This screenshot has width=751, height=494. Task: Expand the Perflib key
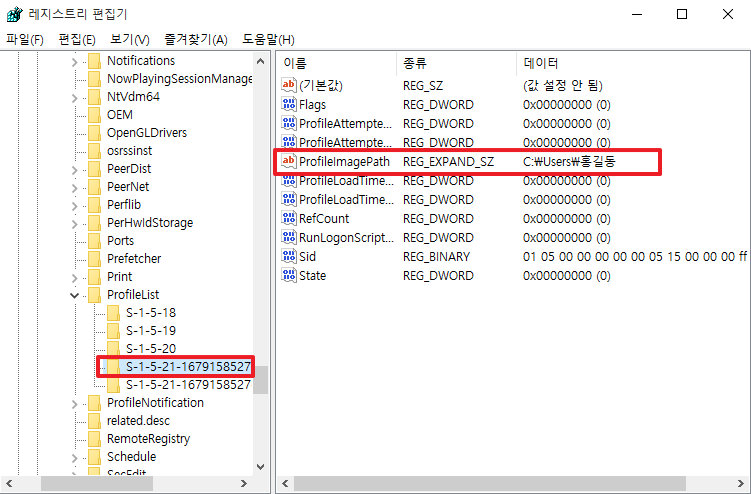74,206
